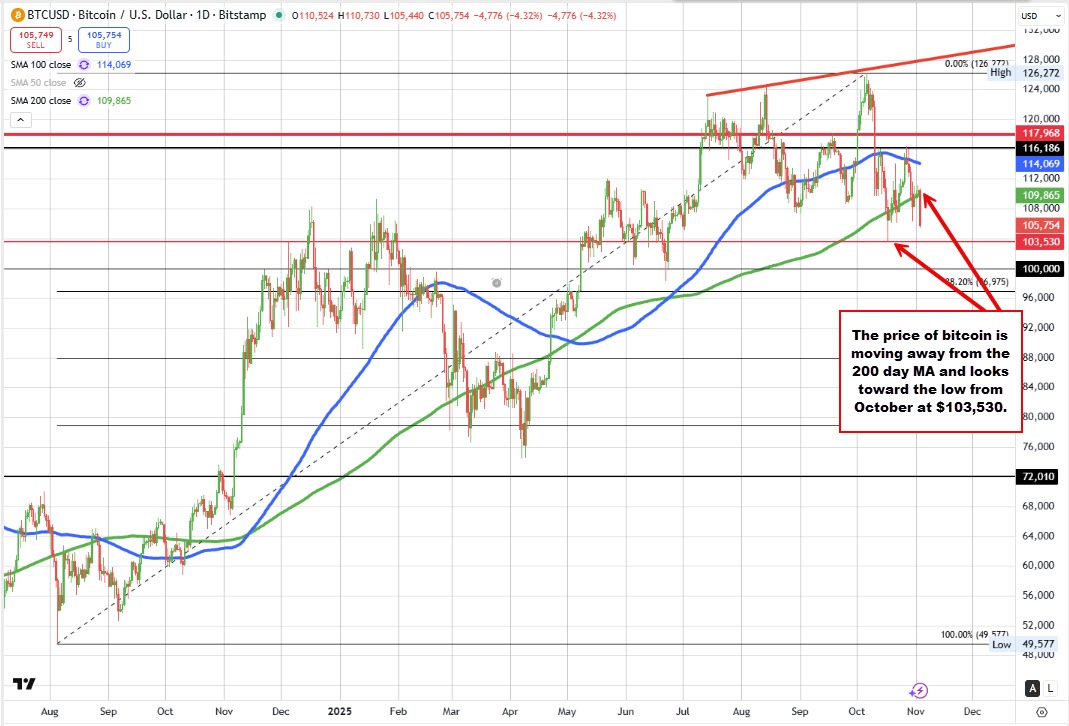Viewport: 1069px width, 726px height.
Task: Open the chart settings gear icon
Action: pyautogui.click(x=1042, y=710)
